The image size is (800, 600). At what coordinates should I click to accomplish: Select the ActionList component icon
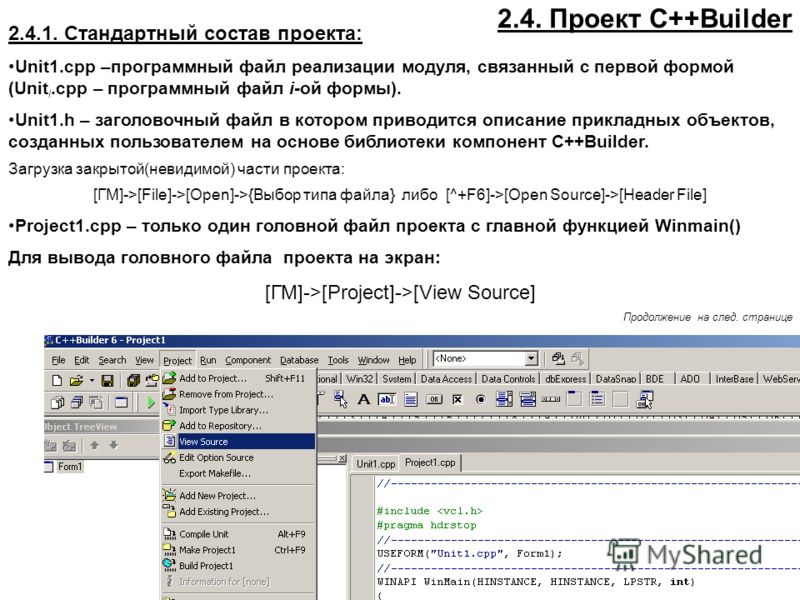point(645,399)
